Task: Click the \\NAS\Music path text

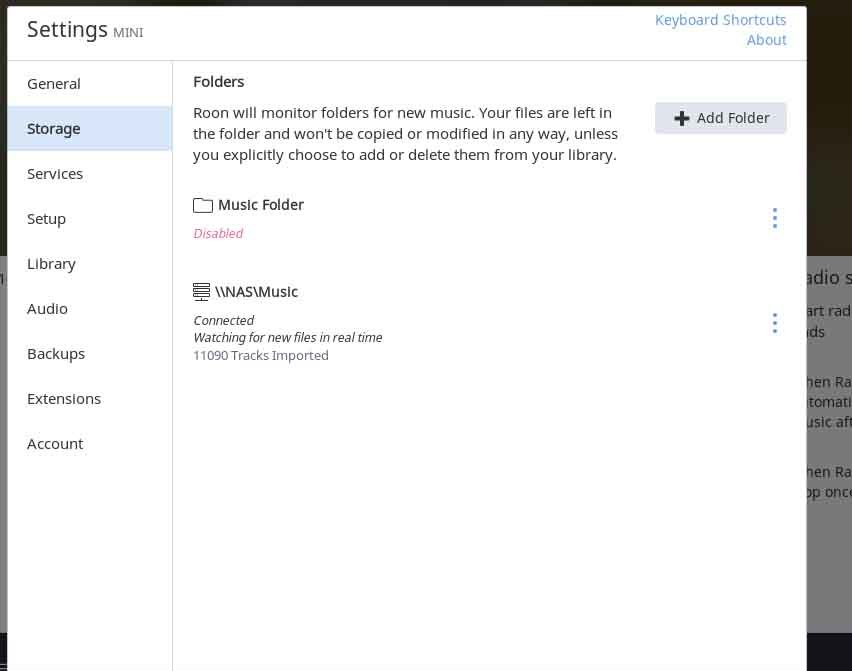Action: [x=256, y=292]
